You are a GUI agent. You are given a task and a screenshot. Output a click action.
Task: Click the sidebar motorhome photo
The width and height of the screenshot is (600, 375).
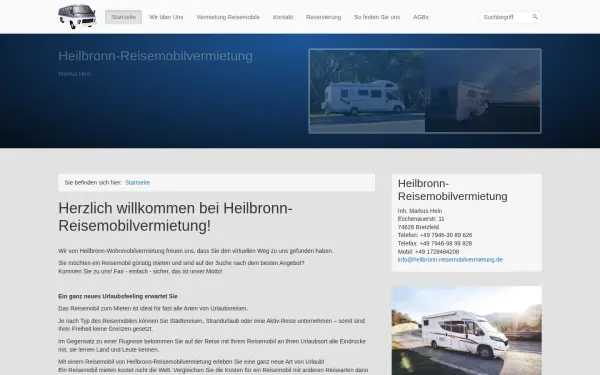pos(466,331)
